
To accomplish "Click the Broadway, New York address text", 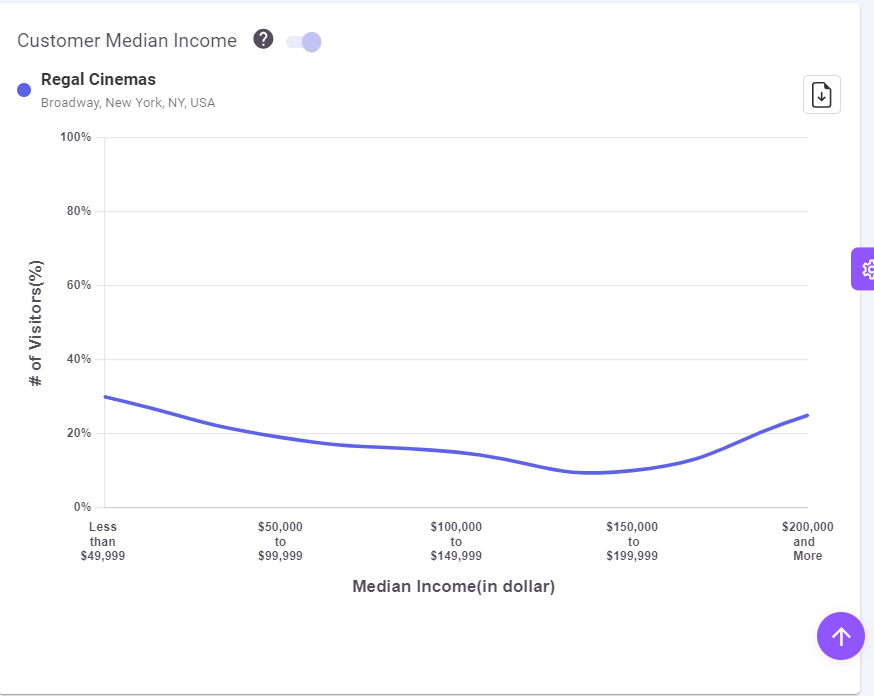I will tap(128, 103).
